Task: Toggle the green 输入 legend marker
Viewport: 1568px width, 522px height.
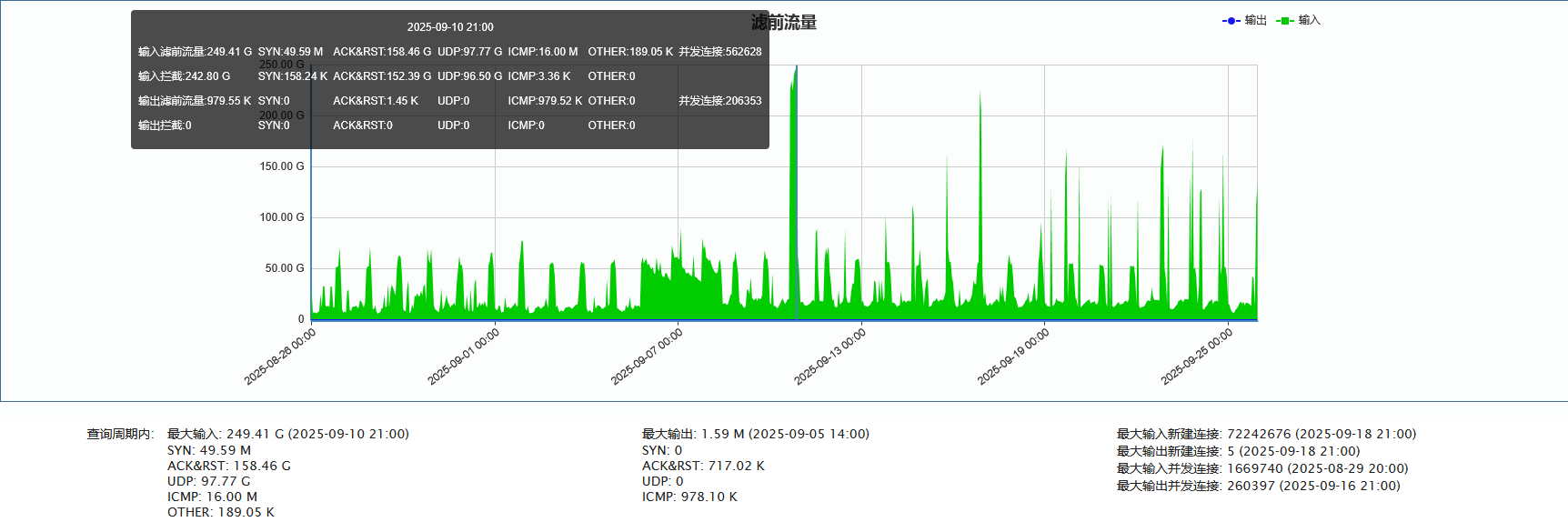Action: coord(1285,21)
